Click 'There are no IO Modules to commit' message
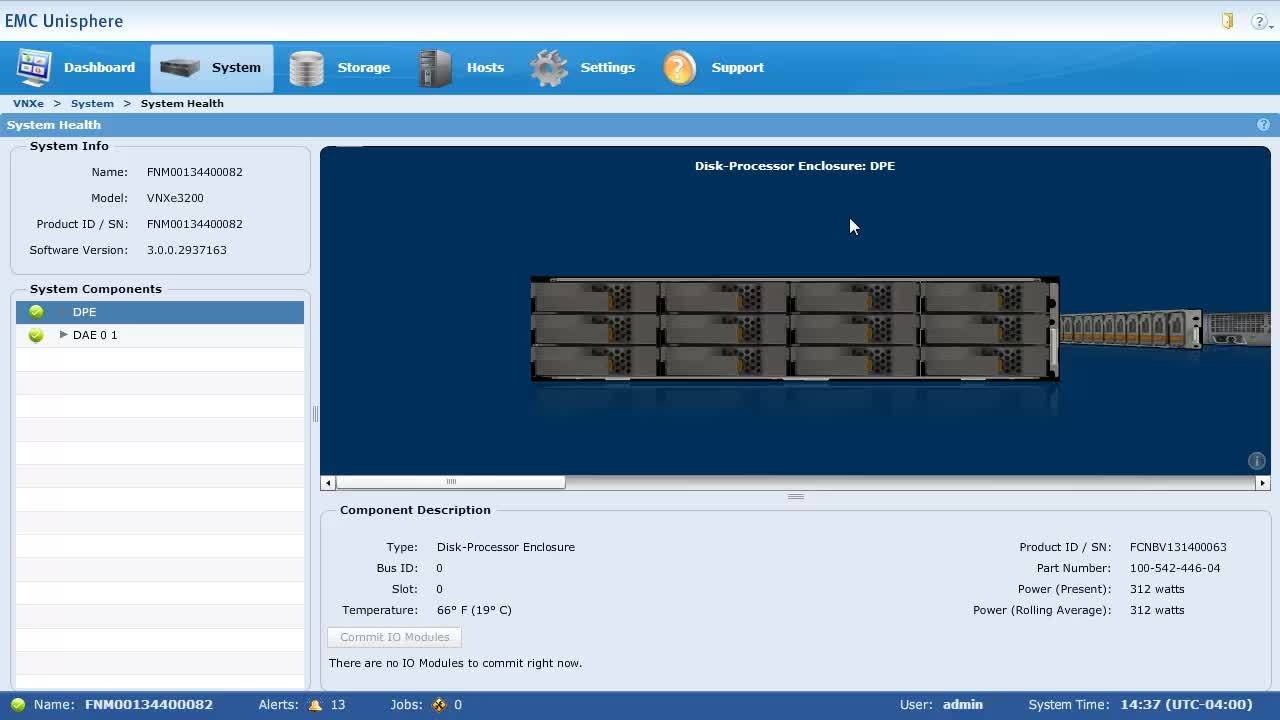Screen dimensions: 1280x720 (x=455, y=663)
